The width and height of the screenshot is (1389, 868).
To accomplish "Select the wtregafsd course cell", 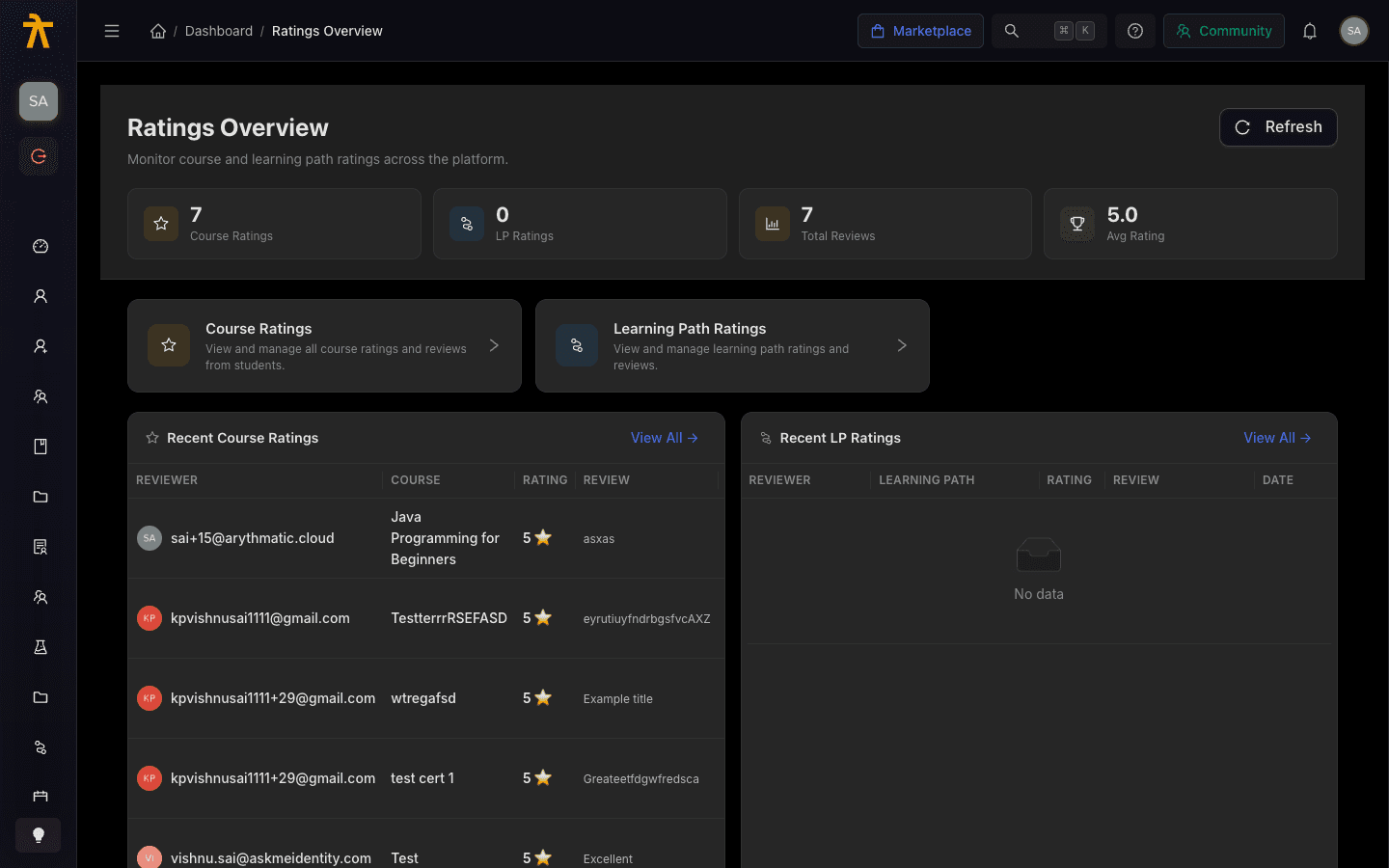I will tap(423, 698).
